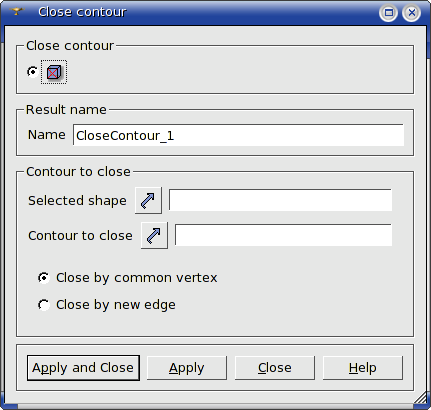Open Help for this dialog
This screenshot has height=410, width=431.
363,368
